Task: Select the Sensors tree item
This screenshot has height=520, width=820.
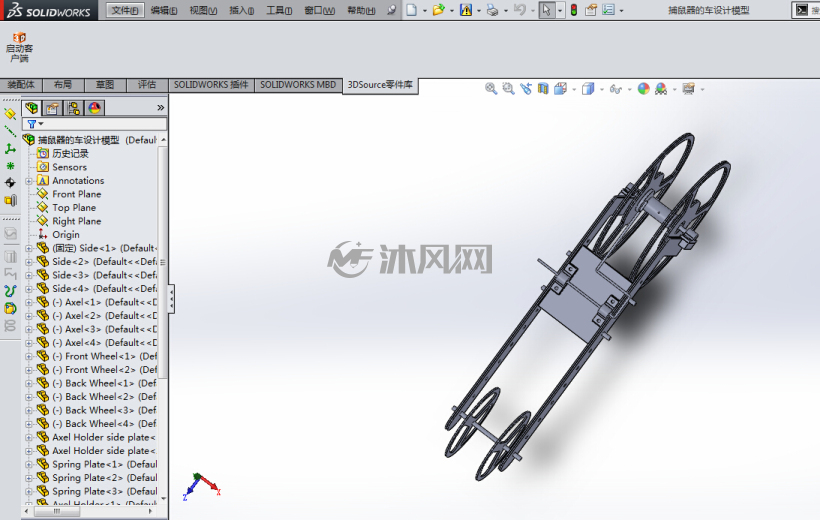Action: [x=70, y=167]
